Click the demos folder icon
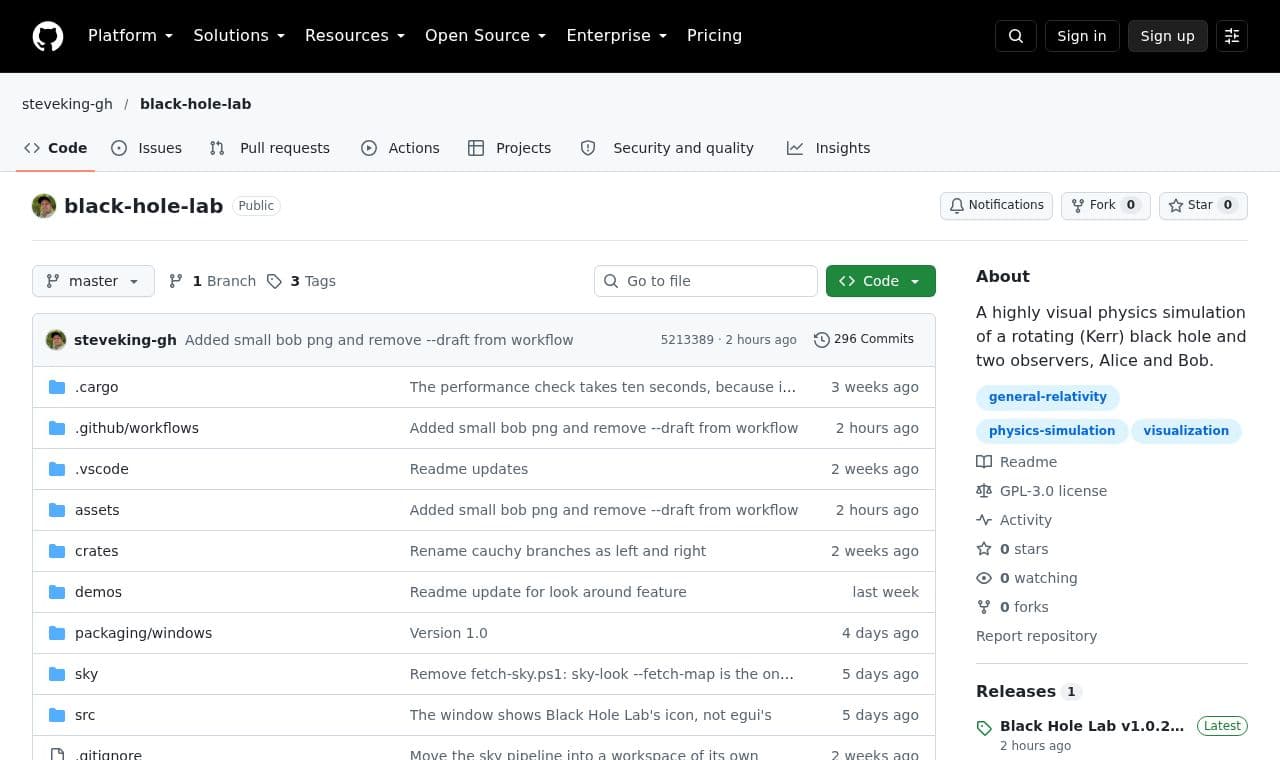 (x=57, y=592)
